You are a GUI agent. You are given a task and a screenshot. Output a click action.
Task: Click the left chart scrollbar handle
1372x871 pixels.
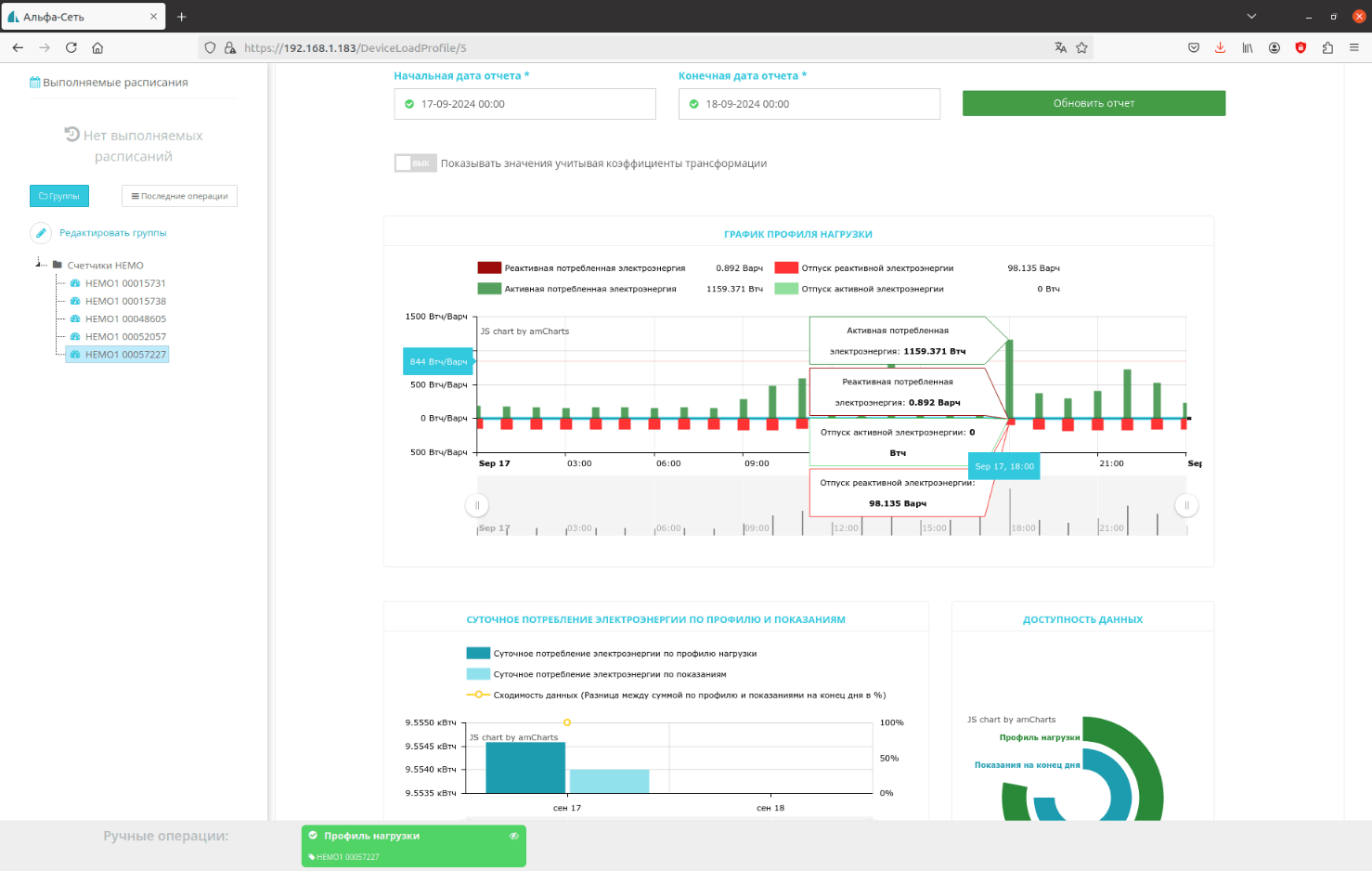(x=477, y=505)
